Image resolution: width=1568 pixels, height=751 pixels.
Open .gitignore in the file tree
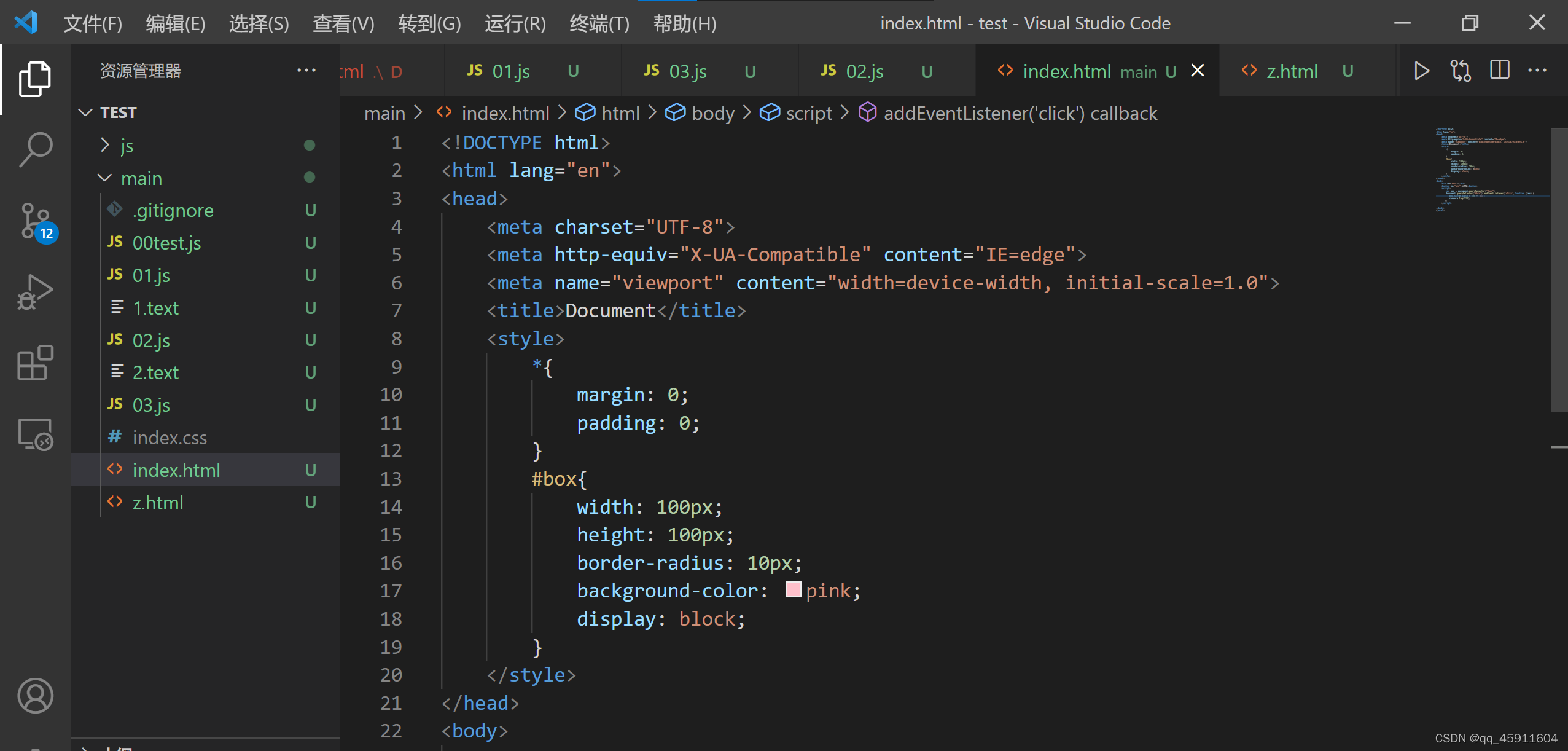(x=205, y=211)
